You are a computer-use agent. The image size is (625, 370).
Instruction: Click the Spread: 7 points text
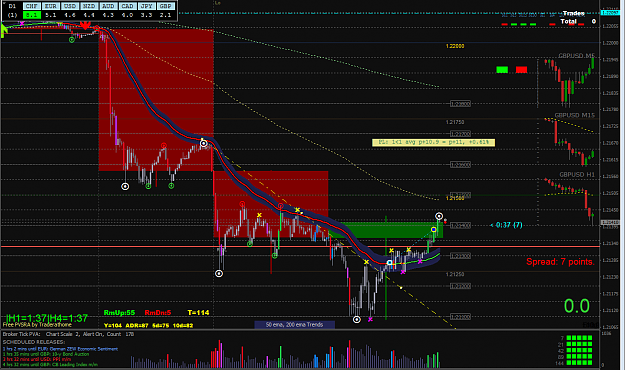coord(560,262)
